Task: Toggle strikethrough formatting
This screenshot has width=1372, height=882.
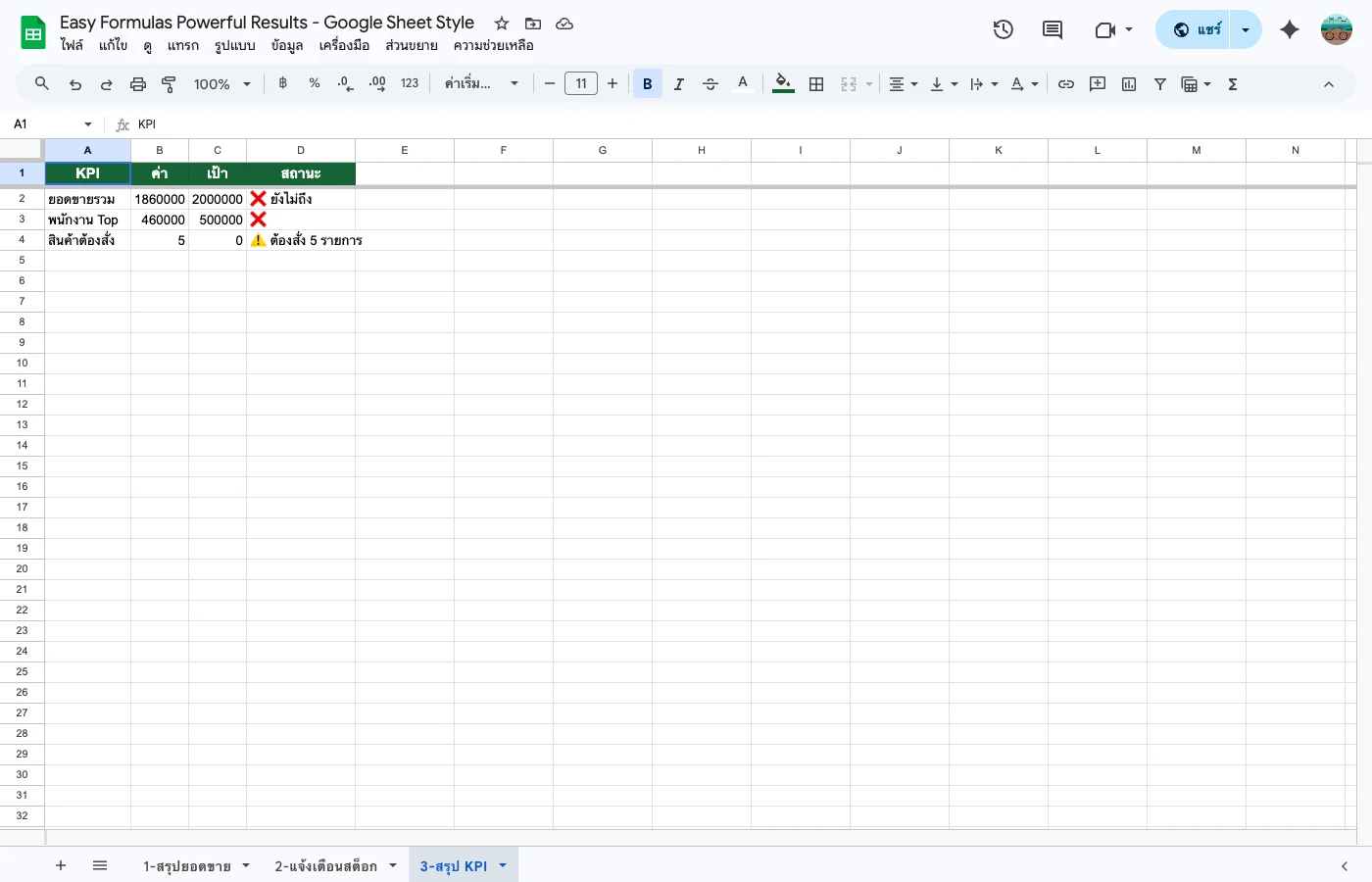Action: 710,83
